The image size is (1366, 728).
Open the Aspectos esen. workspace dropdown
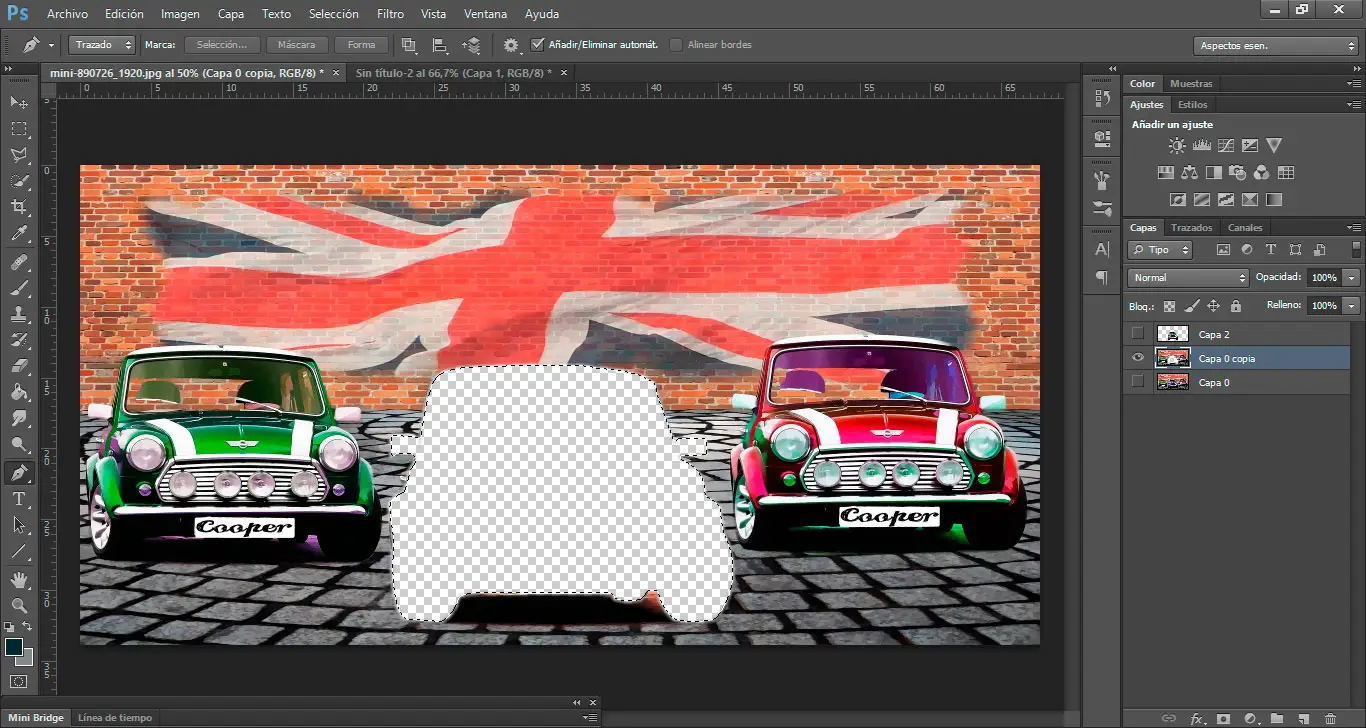coord(1276,46)
